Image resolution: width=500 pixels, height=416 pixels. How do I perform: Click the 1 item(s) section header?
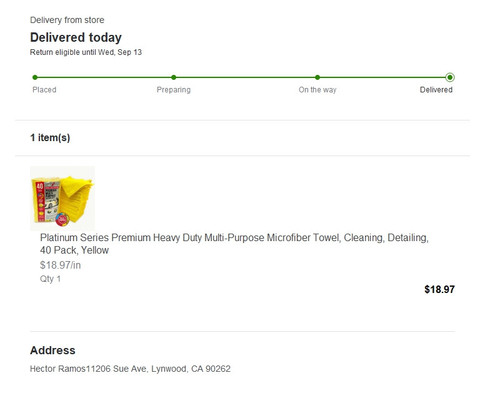[x=50, y=138]
